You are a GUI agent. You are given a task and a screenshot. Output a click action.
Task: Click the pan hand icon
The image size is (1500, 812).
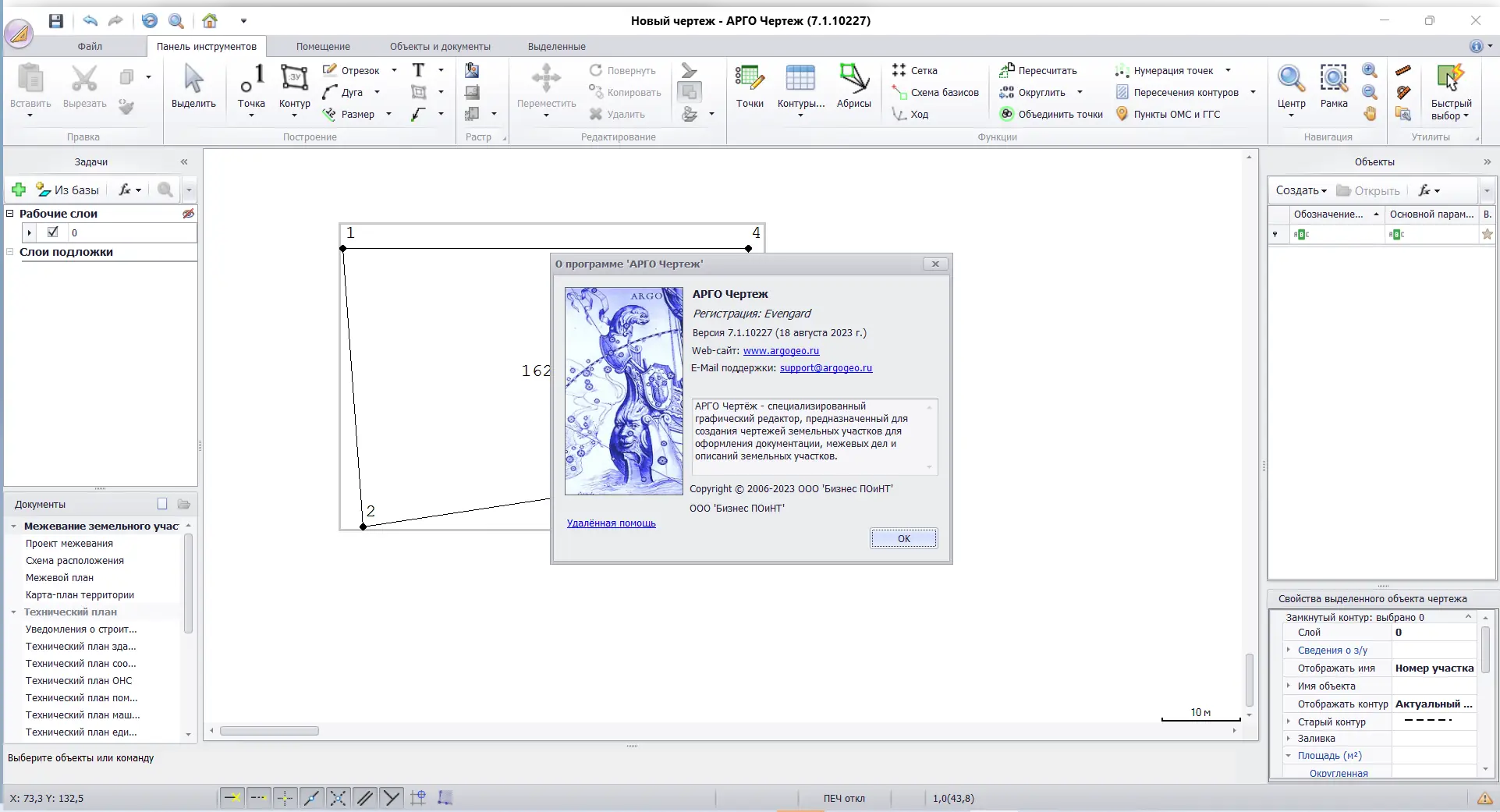pos(1370,114)
